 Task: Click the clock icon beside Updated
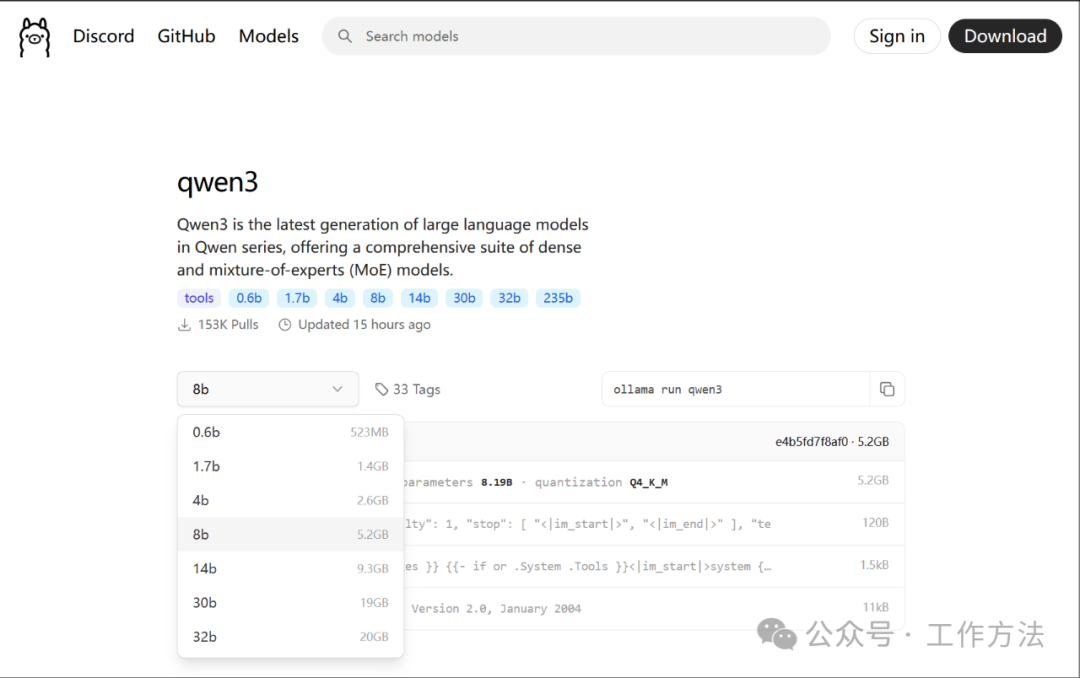coord(284,325)
